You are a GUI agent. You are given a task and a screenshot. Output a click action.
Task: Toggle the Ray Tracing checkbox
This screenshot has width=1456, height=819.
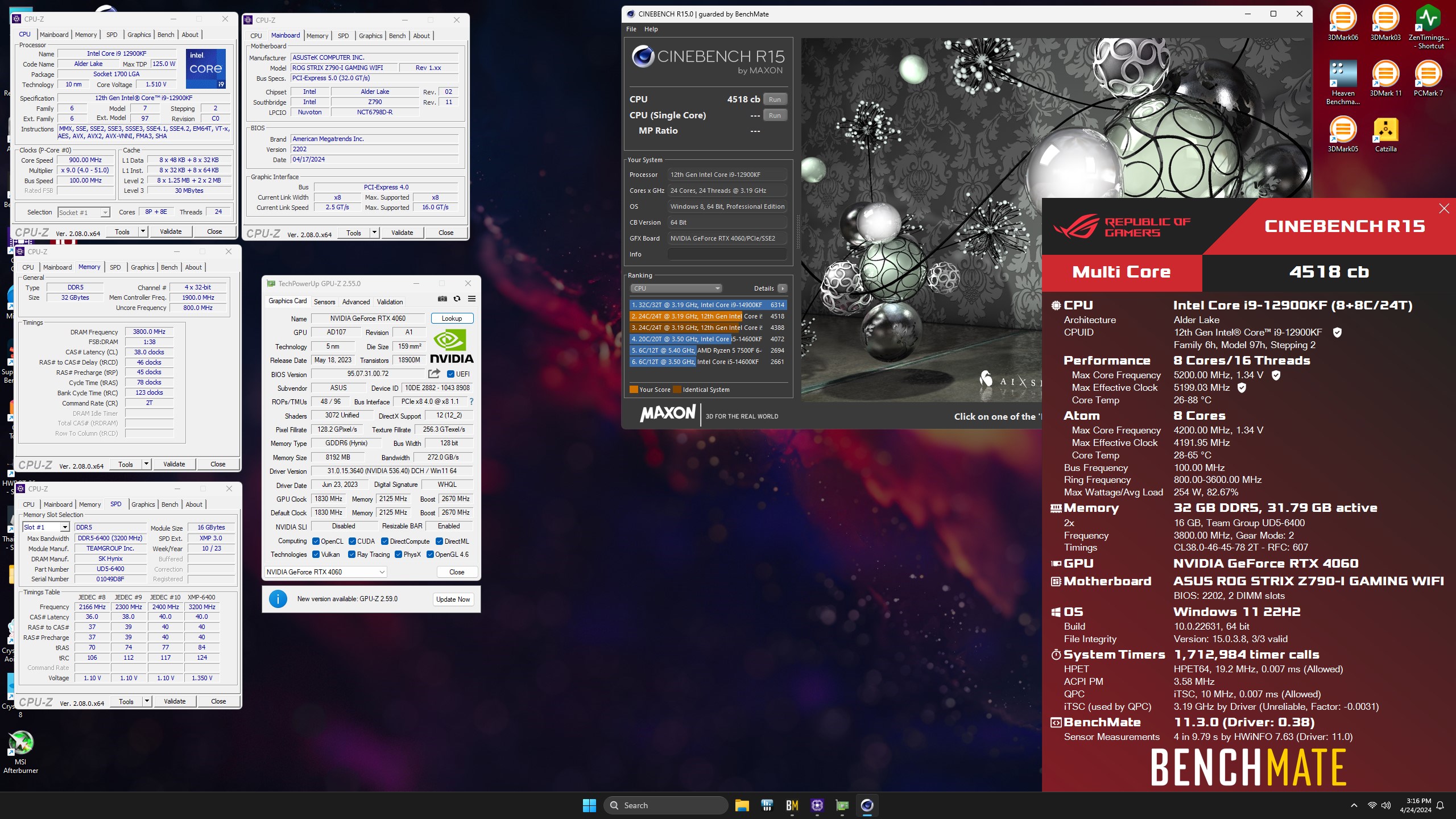click(x=351, y=555)
